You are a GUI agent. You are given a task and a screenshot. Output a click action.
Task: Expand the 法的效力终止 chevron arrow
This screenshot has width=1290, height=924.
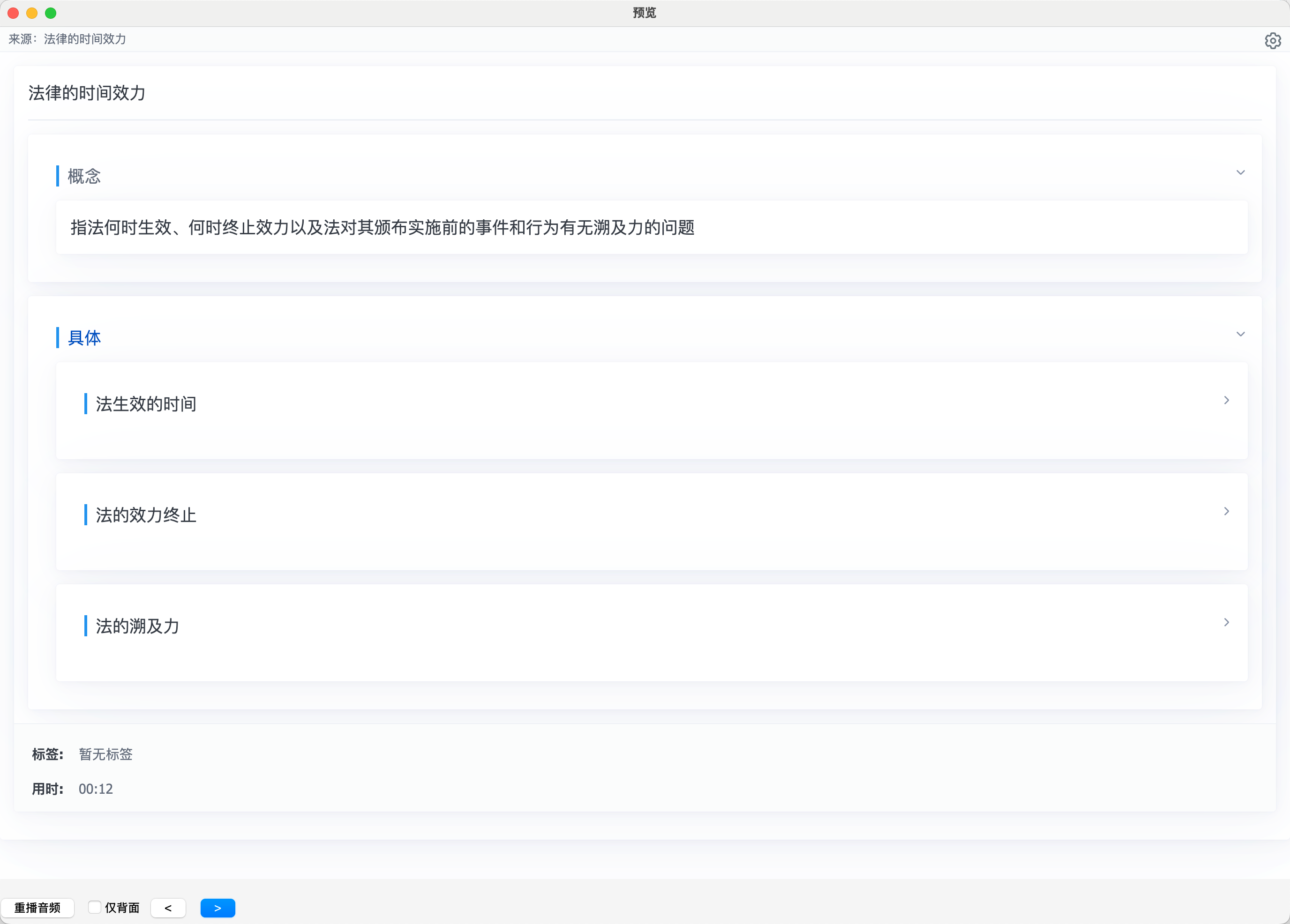1226,511
